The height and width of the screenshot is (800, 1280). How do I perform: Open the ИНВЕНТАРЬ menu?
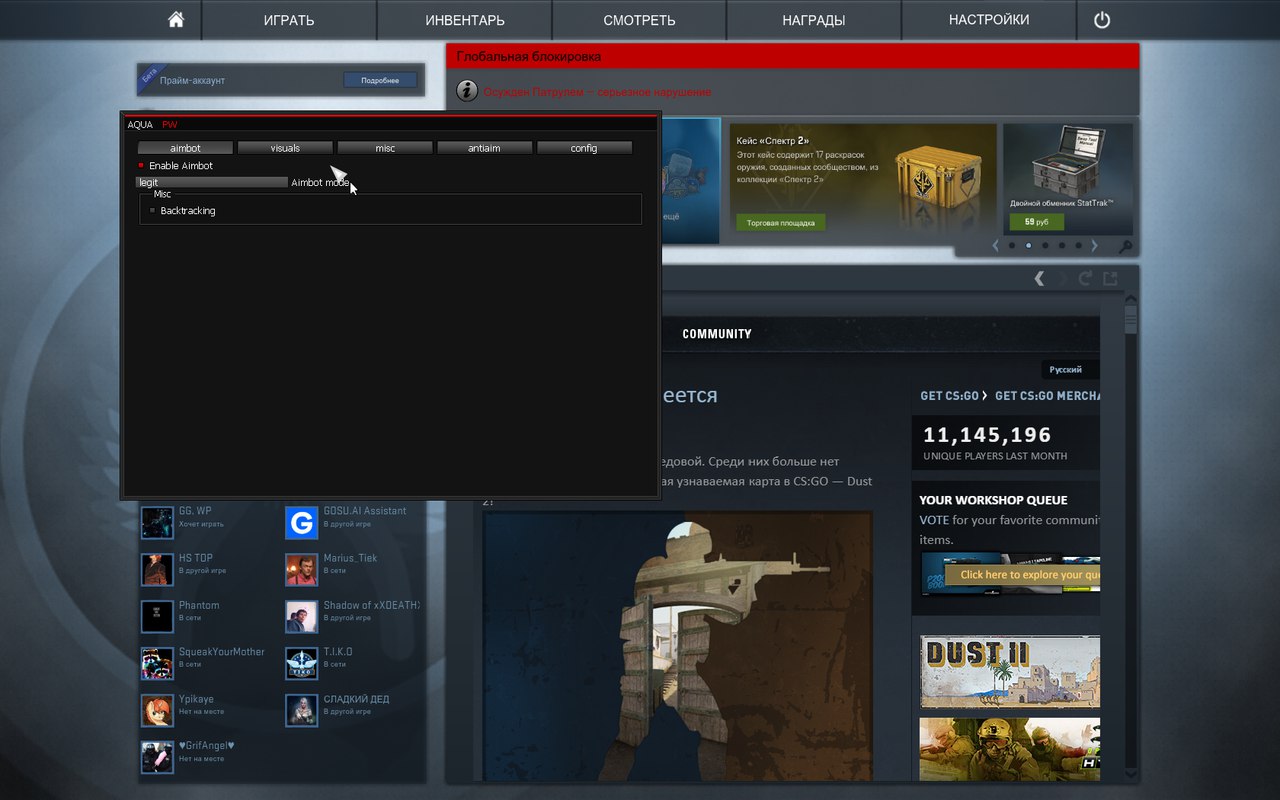(x=464, y=20)
